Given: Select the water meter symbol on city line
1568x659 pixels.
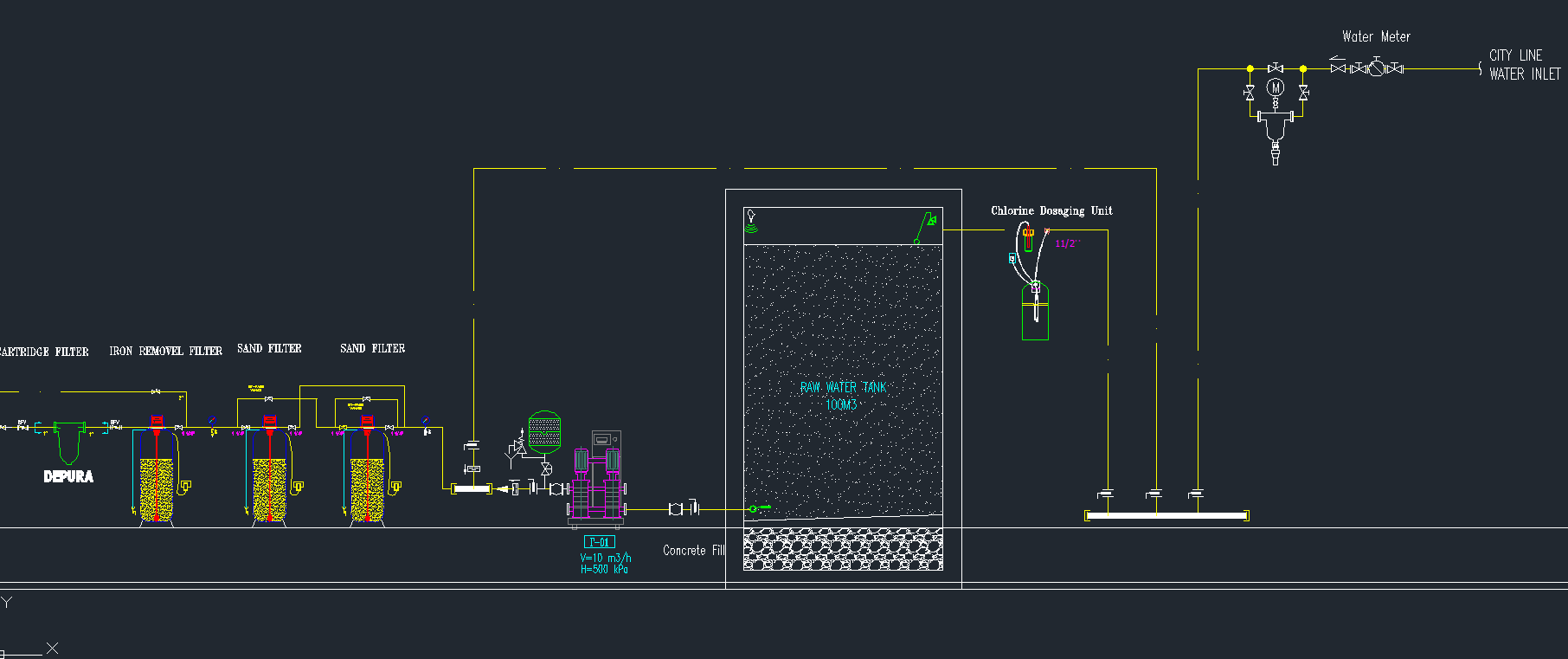Looking at the screenshot, I should [x=1377, y=68].
